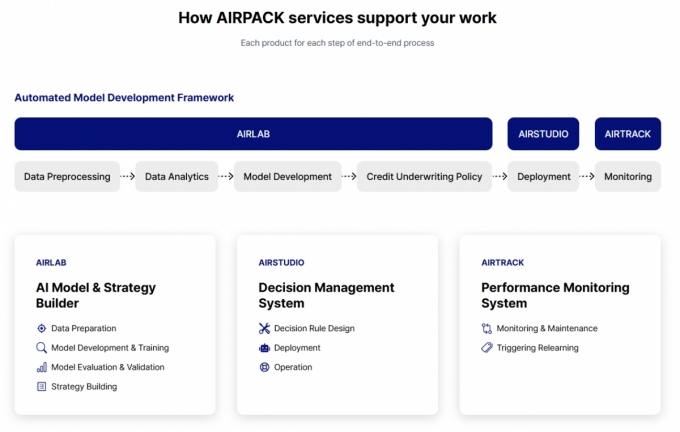Image resolution: width=680 pixels, height=432 pixels.
Task: Click the Data Analytics step box
Action: coord(177,177)
